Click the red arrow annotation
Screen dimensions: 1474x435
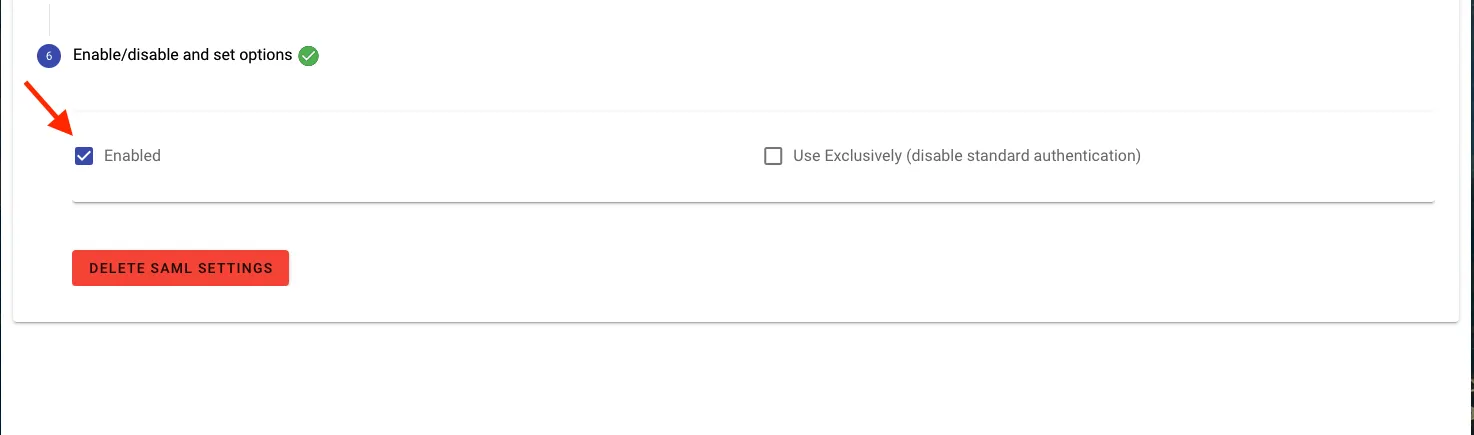tap(47, 110)
